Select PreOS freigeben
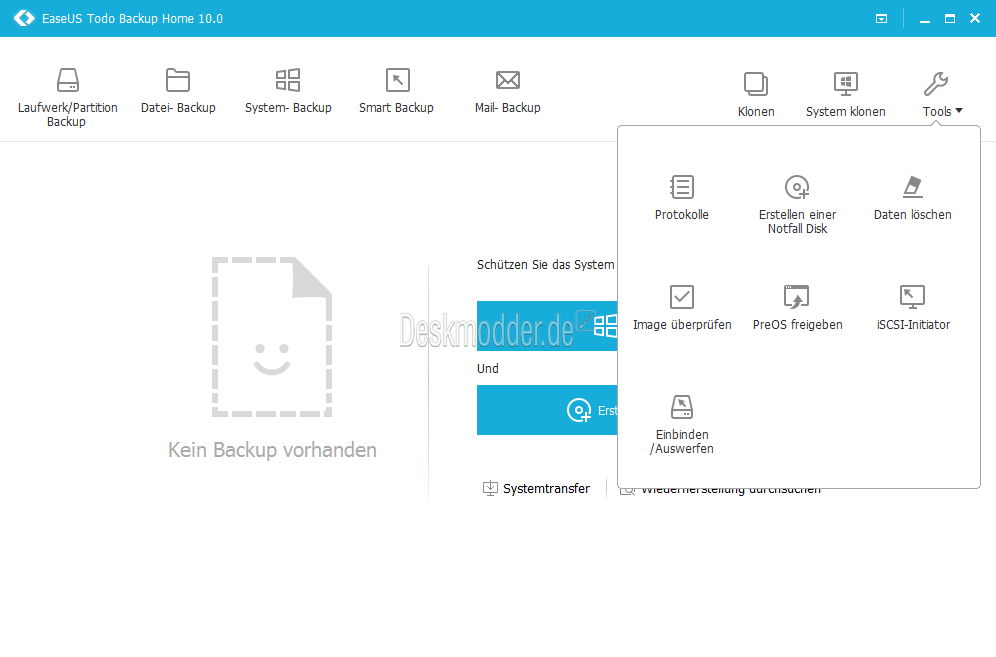The width and height of the screenshot is (996, 657). click(x=797, y=308)
